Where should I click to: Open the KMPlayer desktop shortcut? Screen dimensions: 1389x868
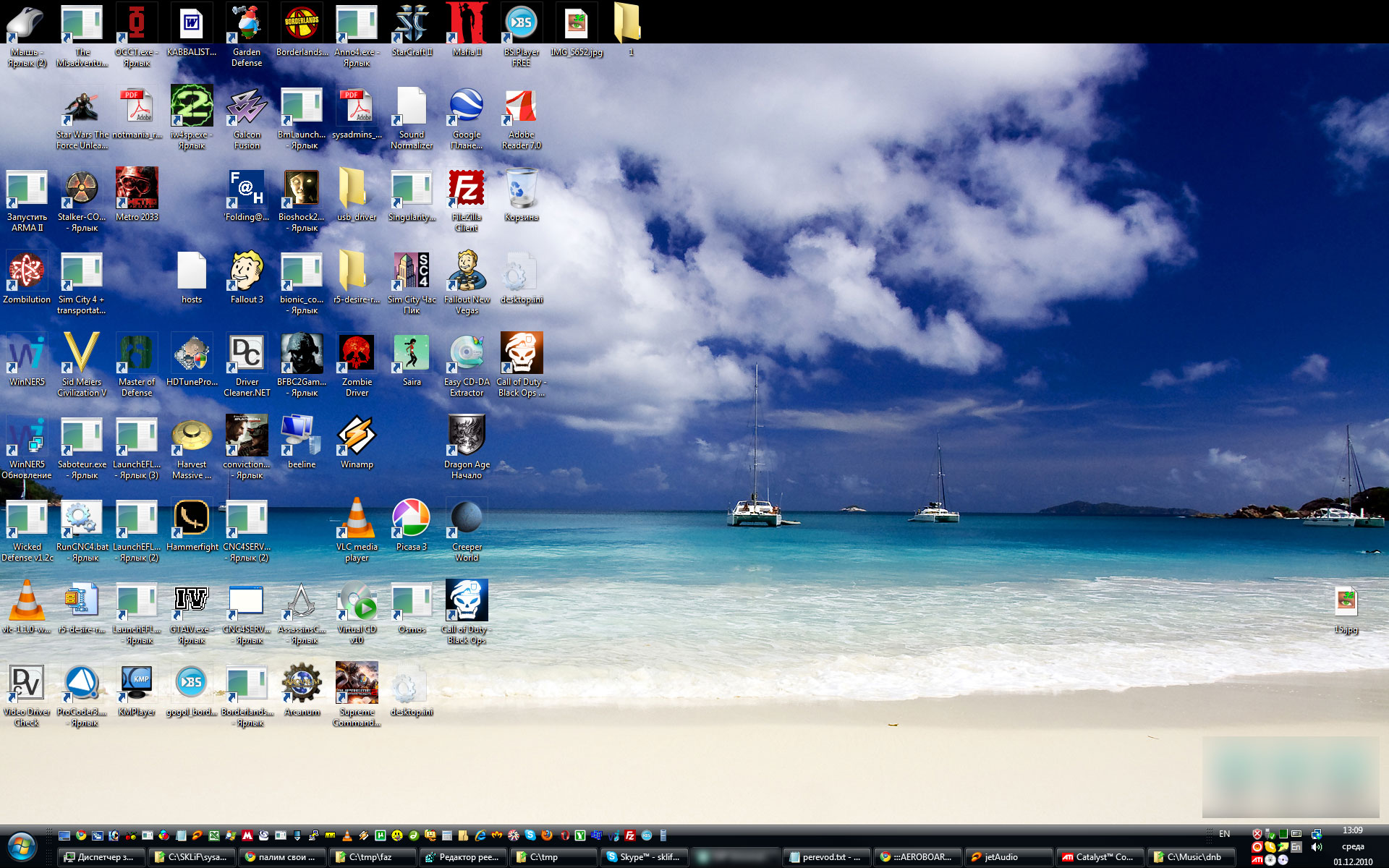coord(137,690)
